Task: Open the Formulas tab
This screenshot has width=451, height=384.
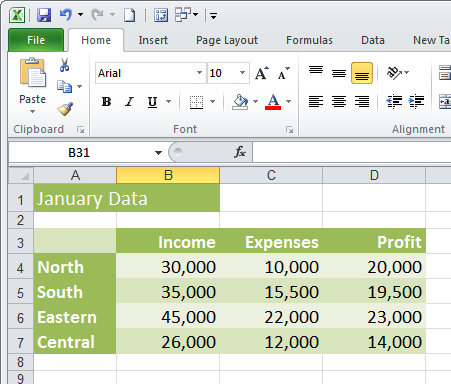Action: (x=309, y=40)
